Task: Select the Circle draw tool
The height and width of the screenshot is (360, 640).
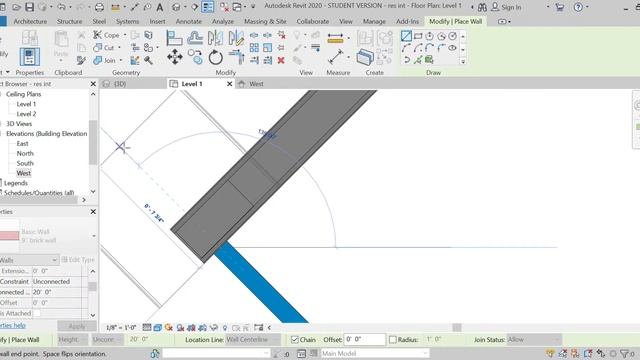Action: click(453, 36)
